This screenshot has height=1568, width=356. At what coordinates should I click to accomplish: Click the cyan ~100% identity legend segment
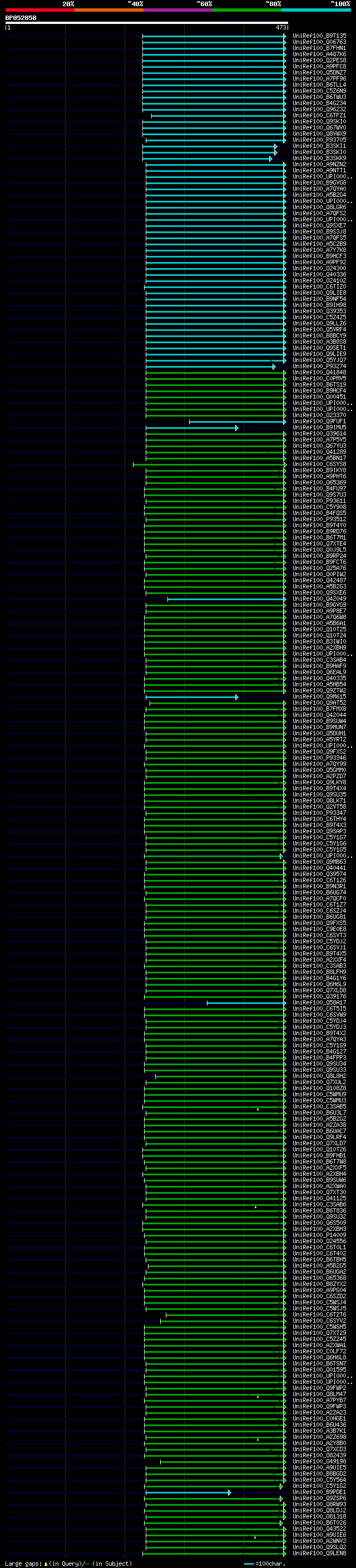coord(316,10)
